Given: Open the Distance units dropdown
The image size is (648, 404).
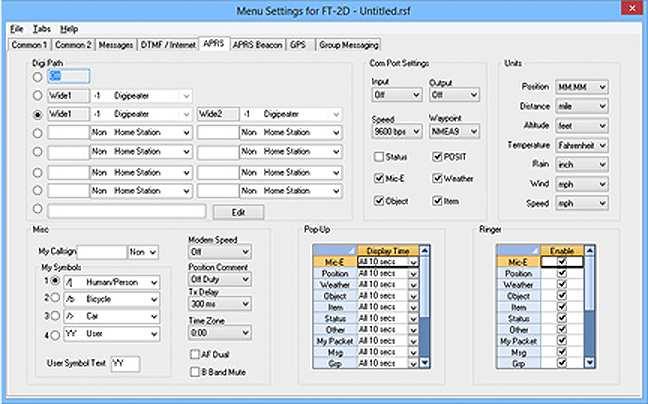Looking at the screenshot, I should point(581,106).
